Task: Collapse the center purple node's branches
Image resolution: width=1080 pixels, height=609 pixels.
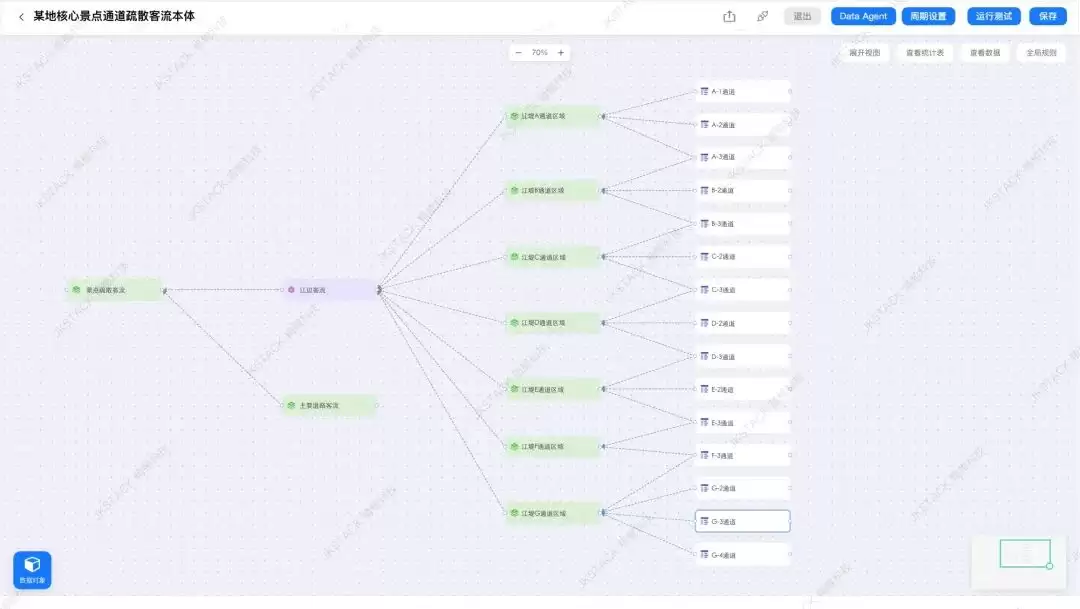Action: [379, 290]
